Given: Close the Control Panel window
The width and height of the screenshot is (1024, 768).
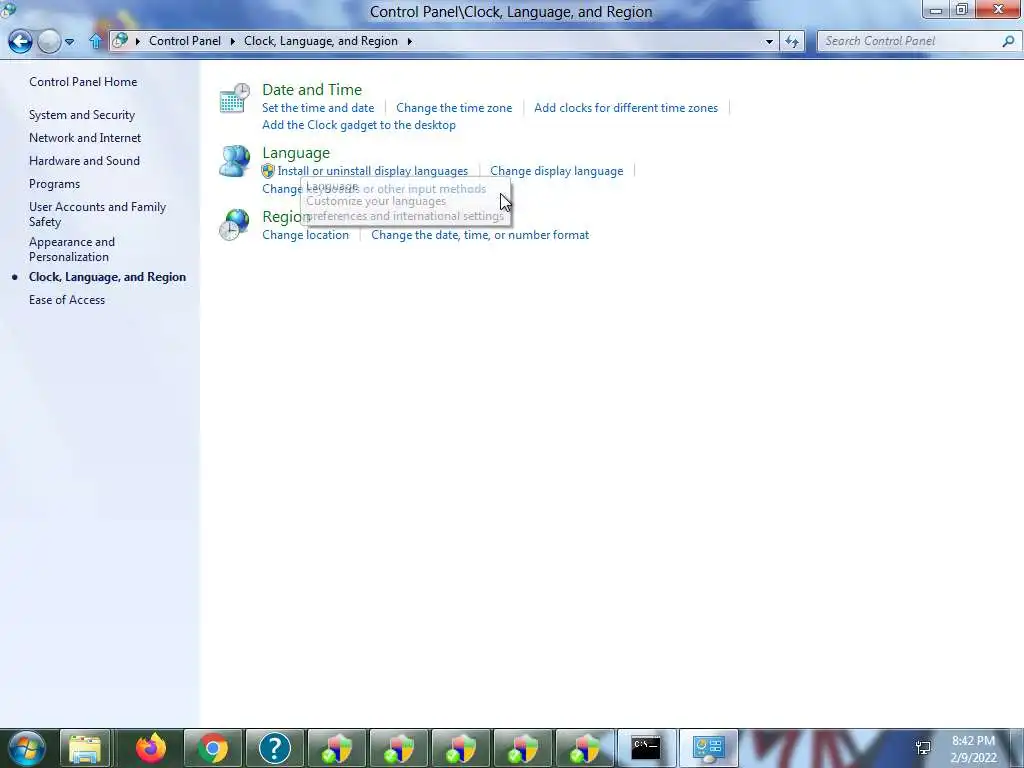Looking at the screenshot, I should click(x=998, y=10).
